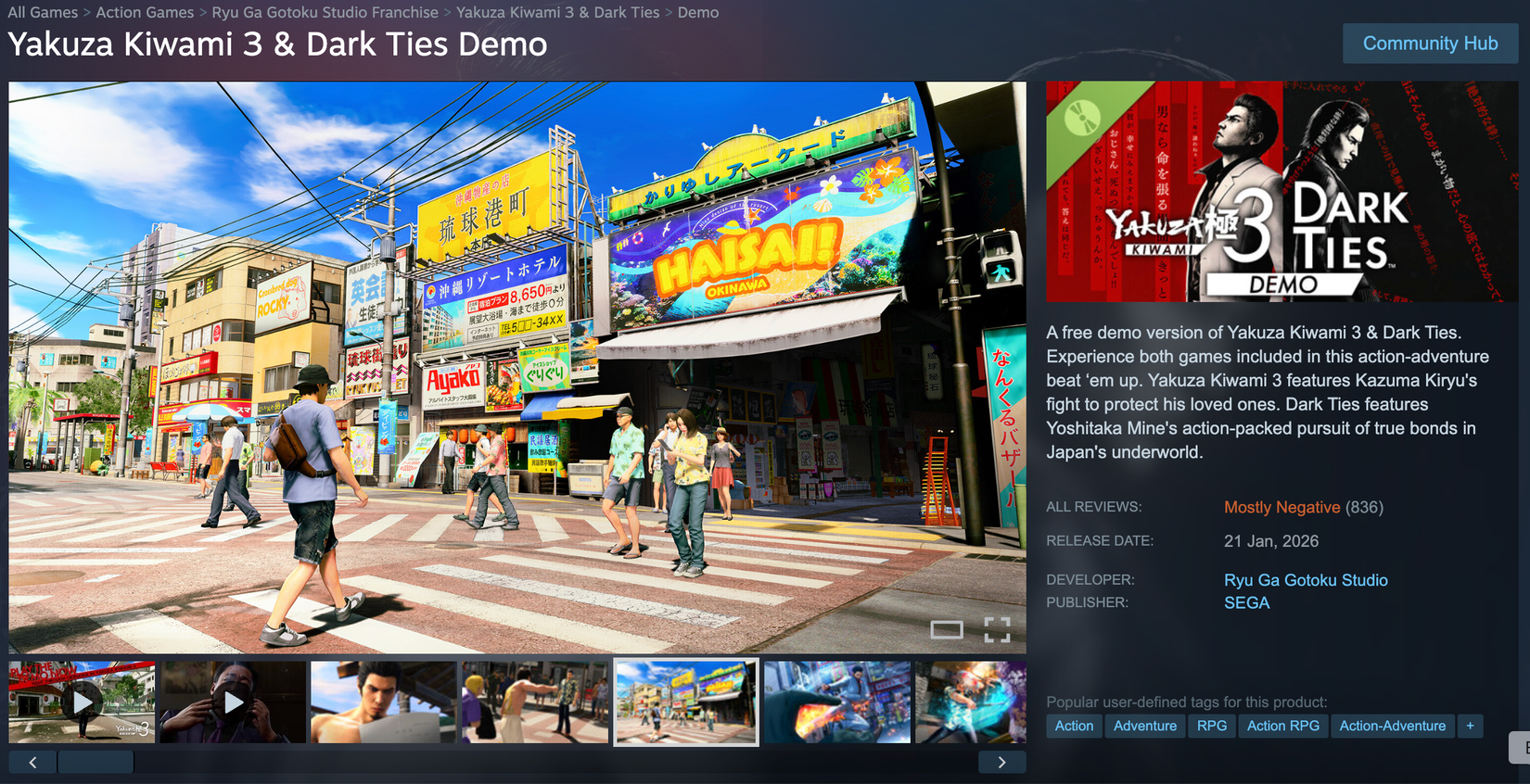Navigate to Ryu Ga Gotoku Studio Franchise breadcrumb
Screen dimensions: 1530x784
325,12
